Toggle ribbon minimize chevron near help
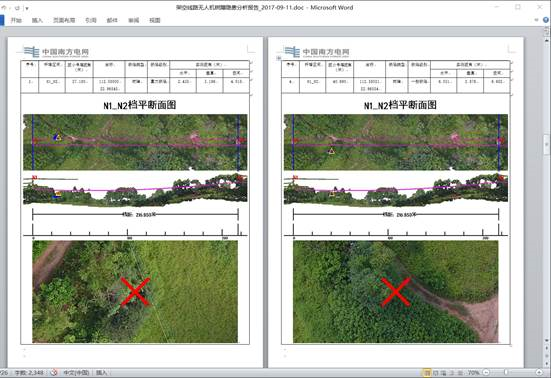 (536, 20)
